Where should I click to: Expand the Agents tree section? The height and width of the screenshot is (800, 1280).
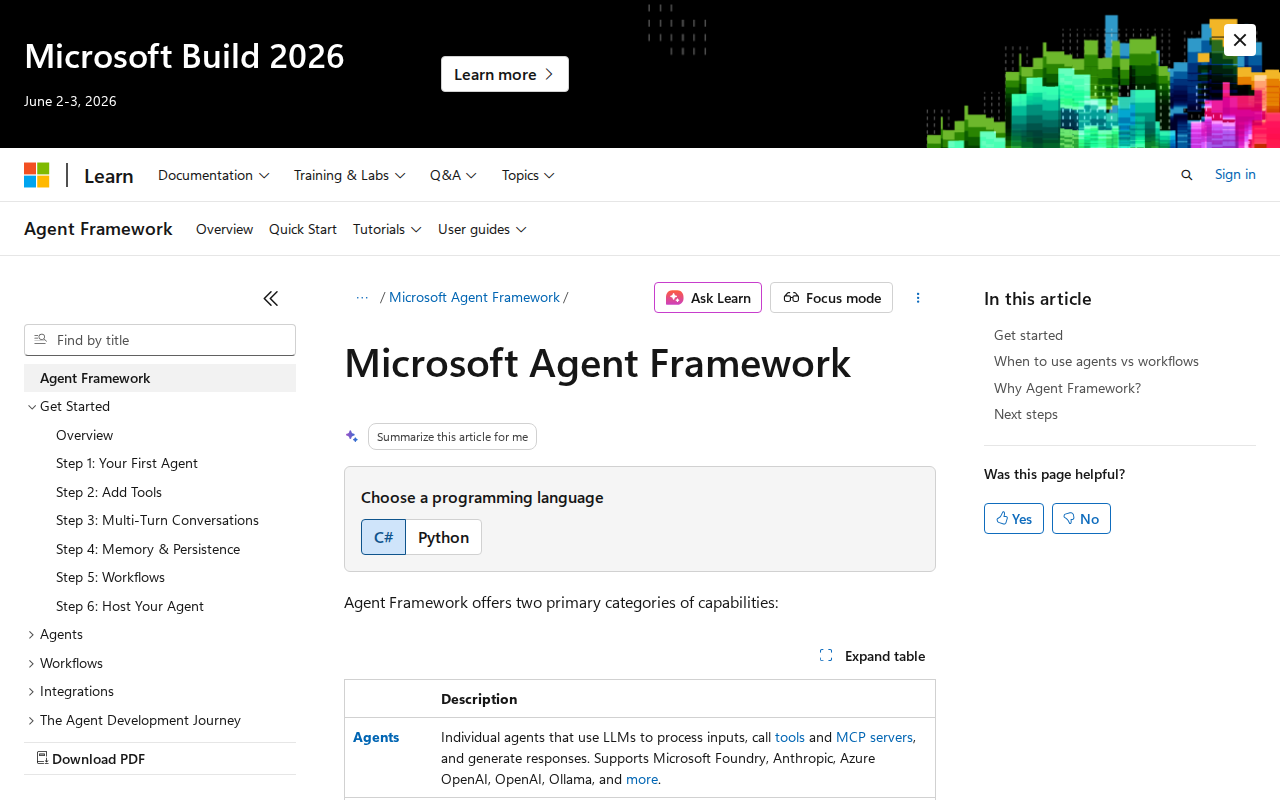coord(32,635)
